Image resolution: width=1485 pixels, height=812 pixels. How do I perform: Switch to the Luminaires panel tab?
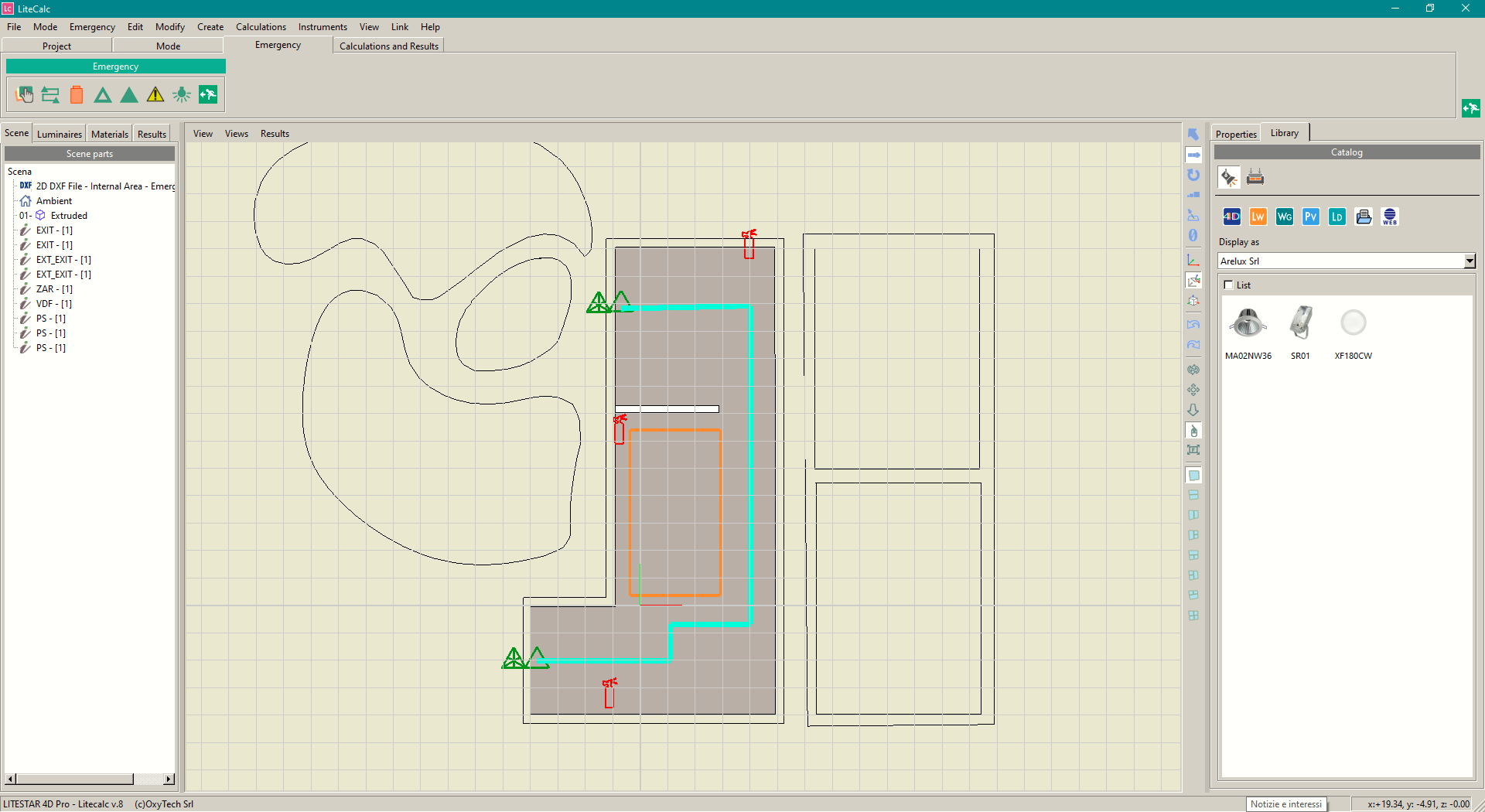[60, 135]
